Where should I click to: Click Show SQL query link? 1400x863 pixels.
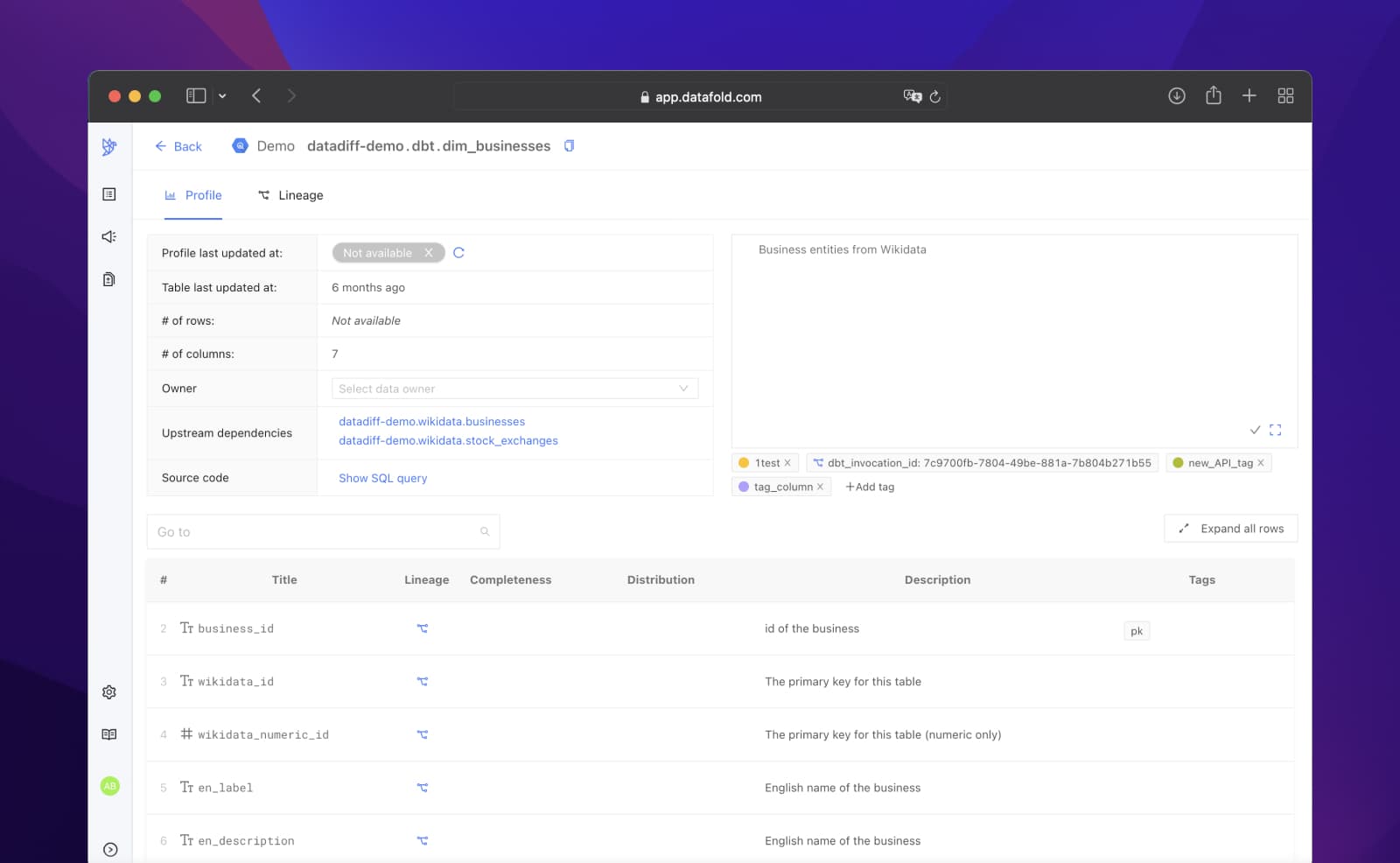[x=383, y=478]
